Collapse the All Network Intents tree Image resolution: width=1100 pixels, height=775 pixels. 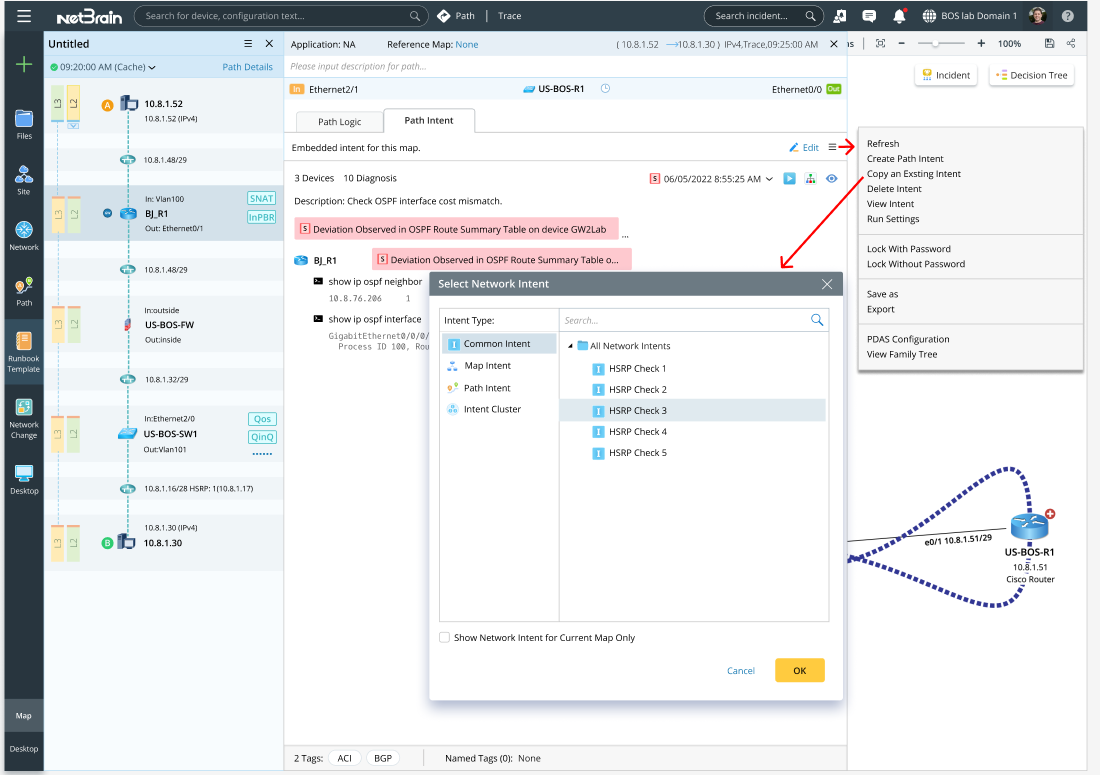tap(570, 346)
